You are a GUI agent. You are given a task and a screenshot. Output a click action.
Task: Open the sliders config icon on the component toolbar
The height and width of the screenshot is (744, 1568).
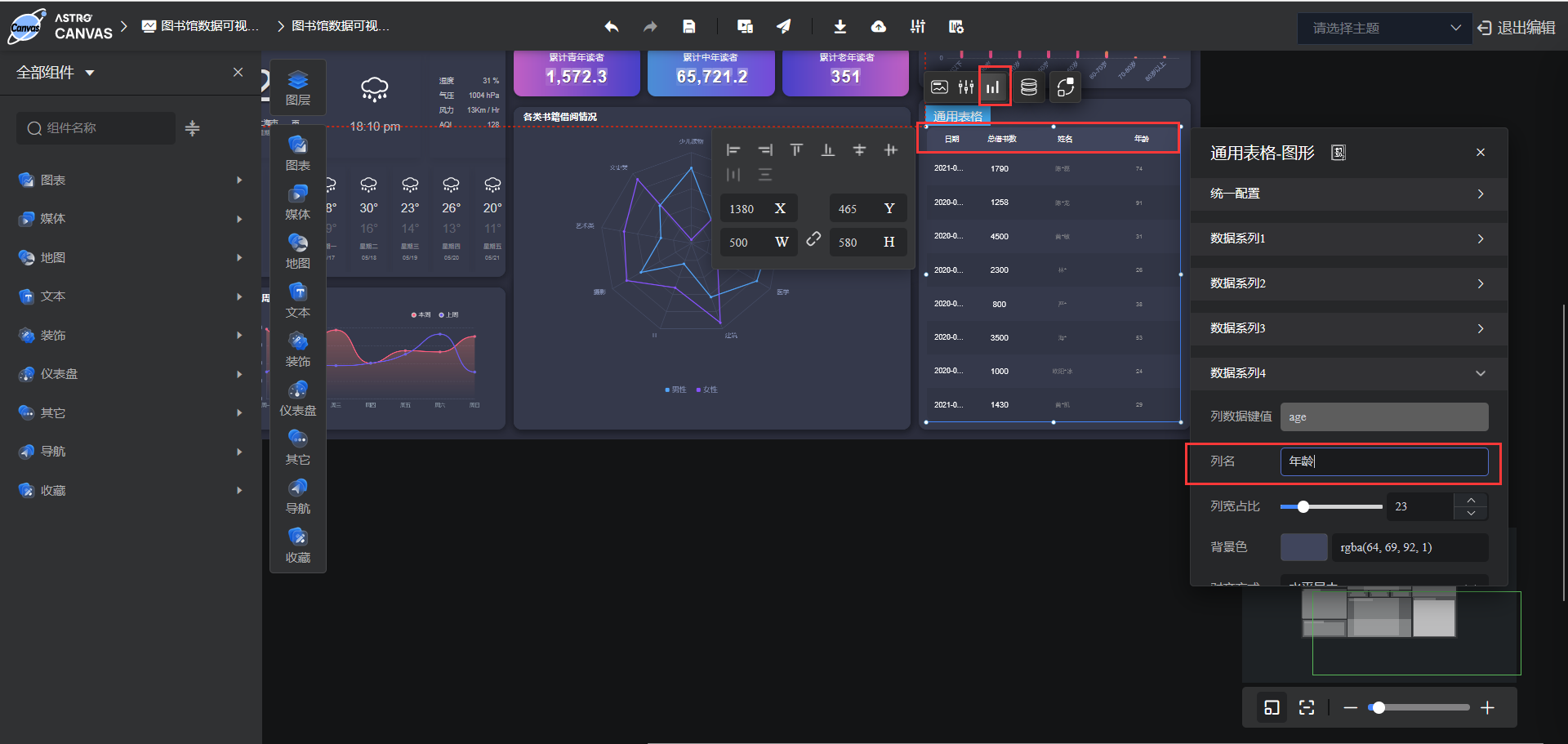(x=966, y=87)
